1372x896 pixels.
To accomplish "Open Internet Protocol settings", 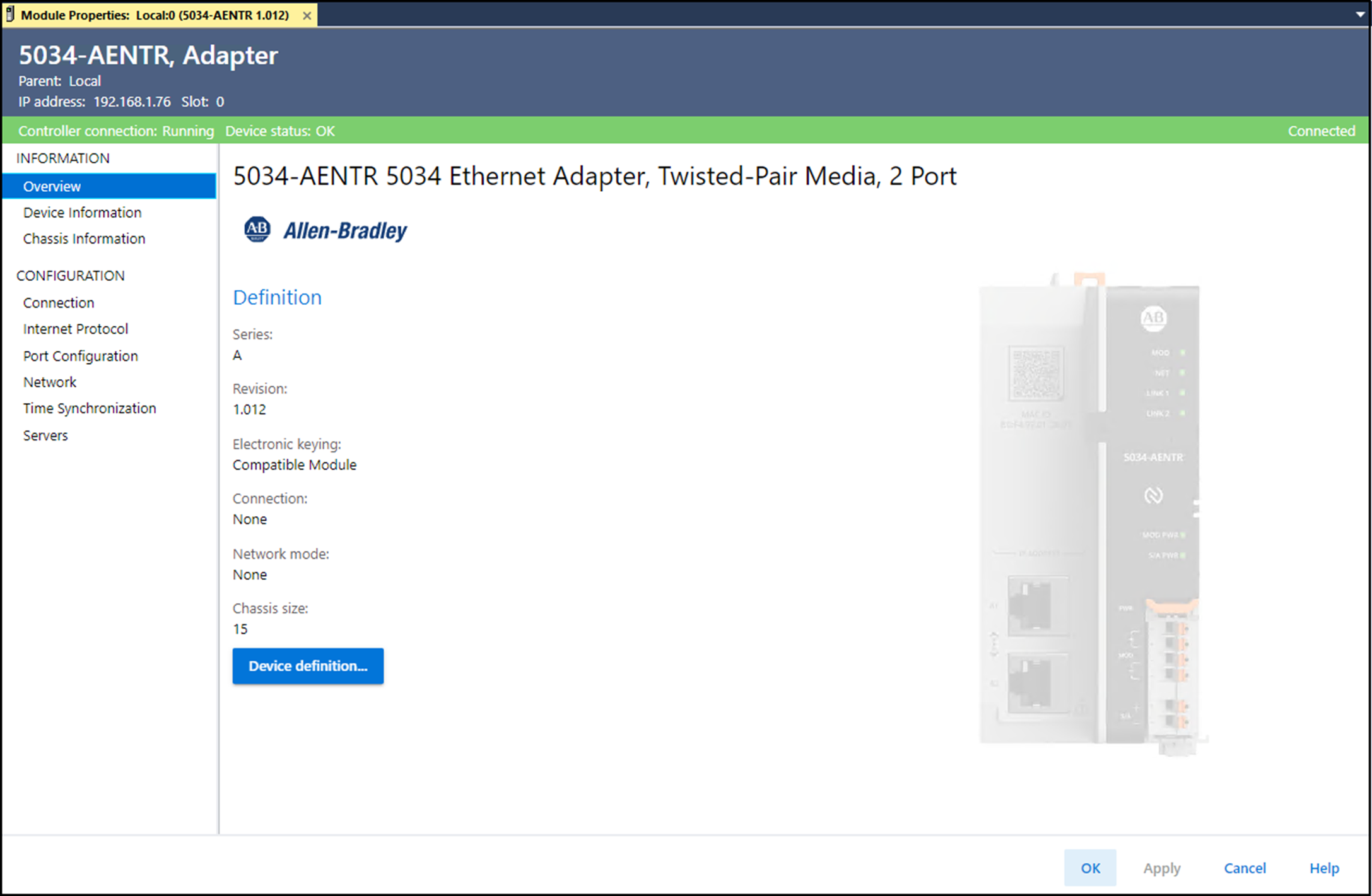I will [75, 329].
